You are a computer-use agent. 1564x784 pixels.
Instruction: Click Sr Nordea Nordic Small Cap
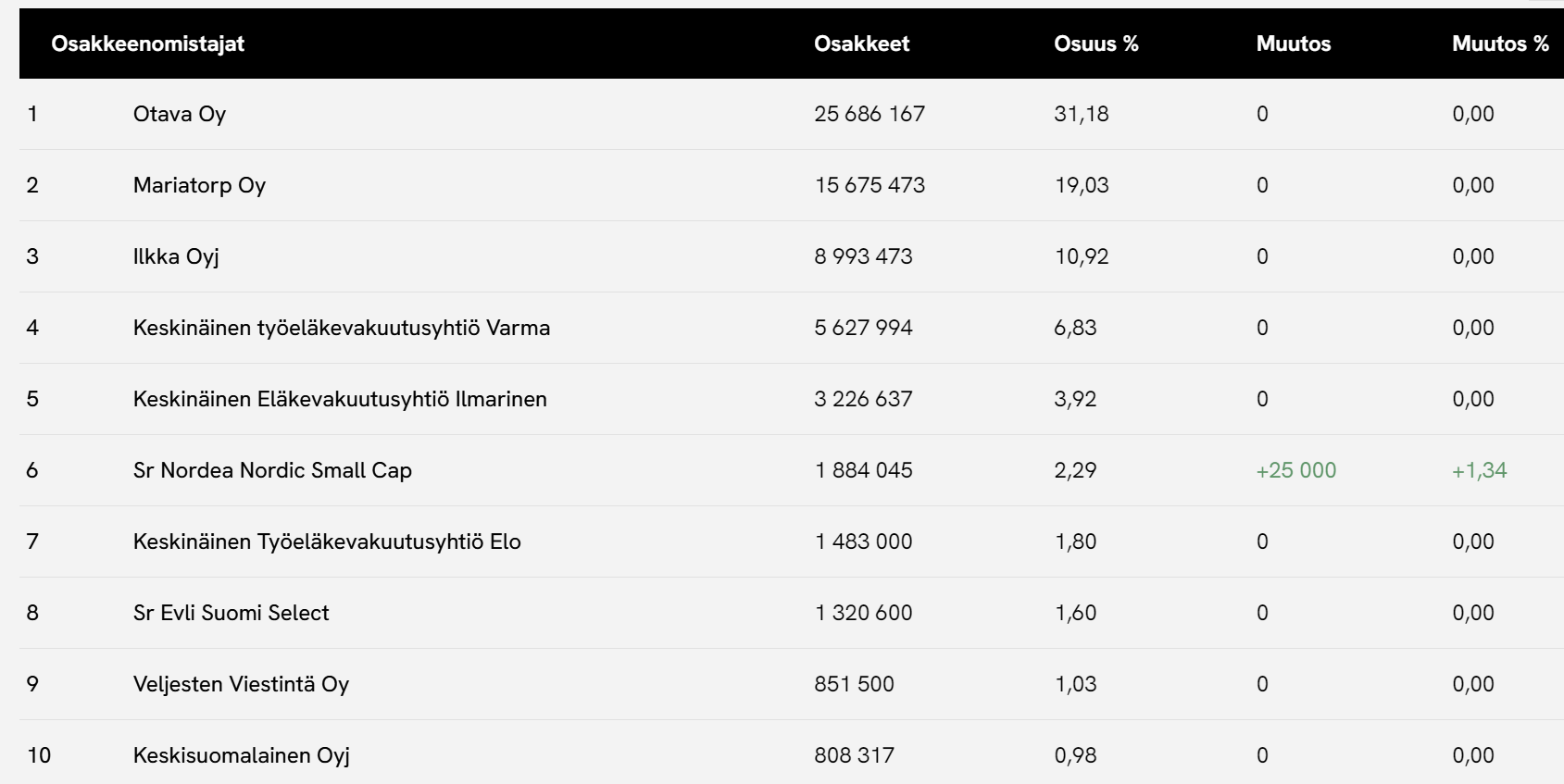click(272, 470)
